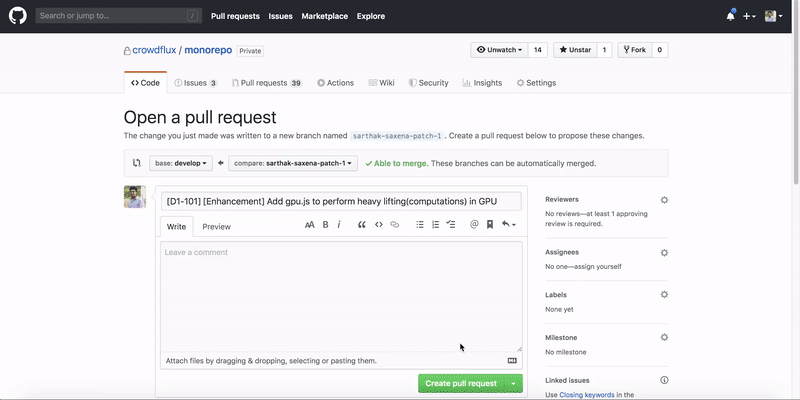Insert code with the toolbar icon
The height and width of the screenshot is (400, 800).
379,224
